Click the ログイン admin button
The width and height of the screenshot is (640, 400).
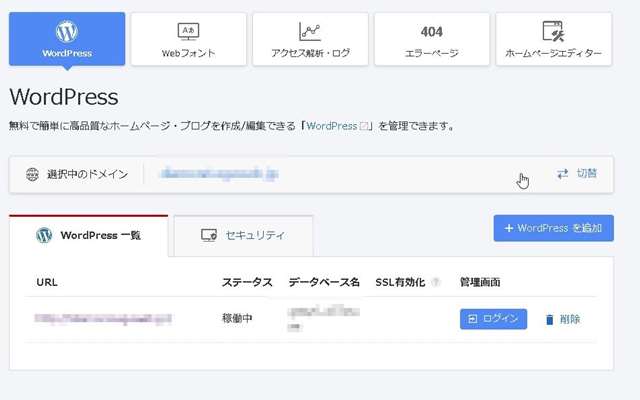point(493,319)
